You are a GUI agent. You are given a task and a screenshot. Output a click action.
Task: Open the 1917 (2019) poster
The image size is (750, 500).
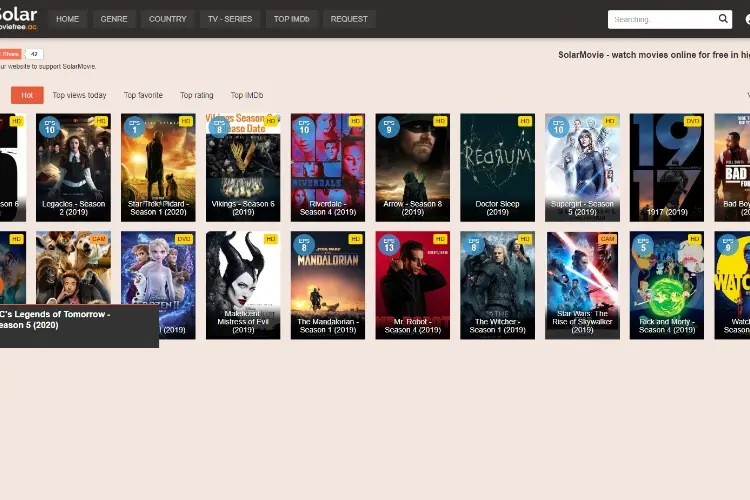[667, 167]
